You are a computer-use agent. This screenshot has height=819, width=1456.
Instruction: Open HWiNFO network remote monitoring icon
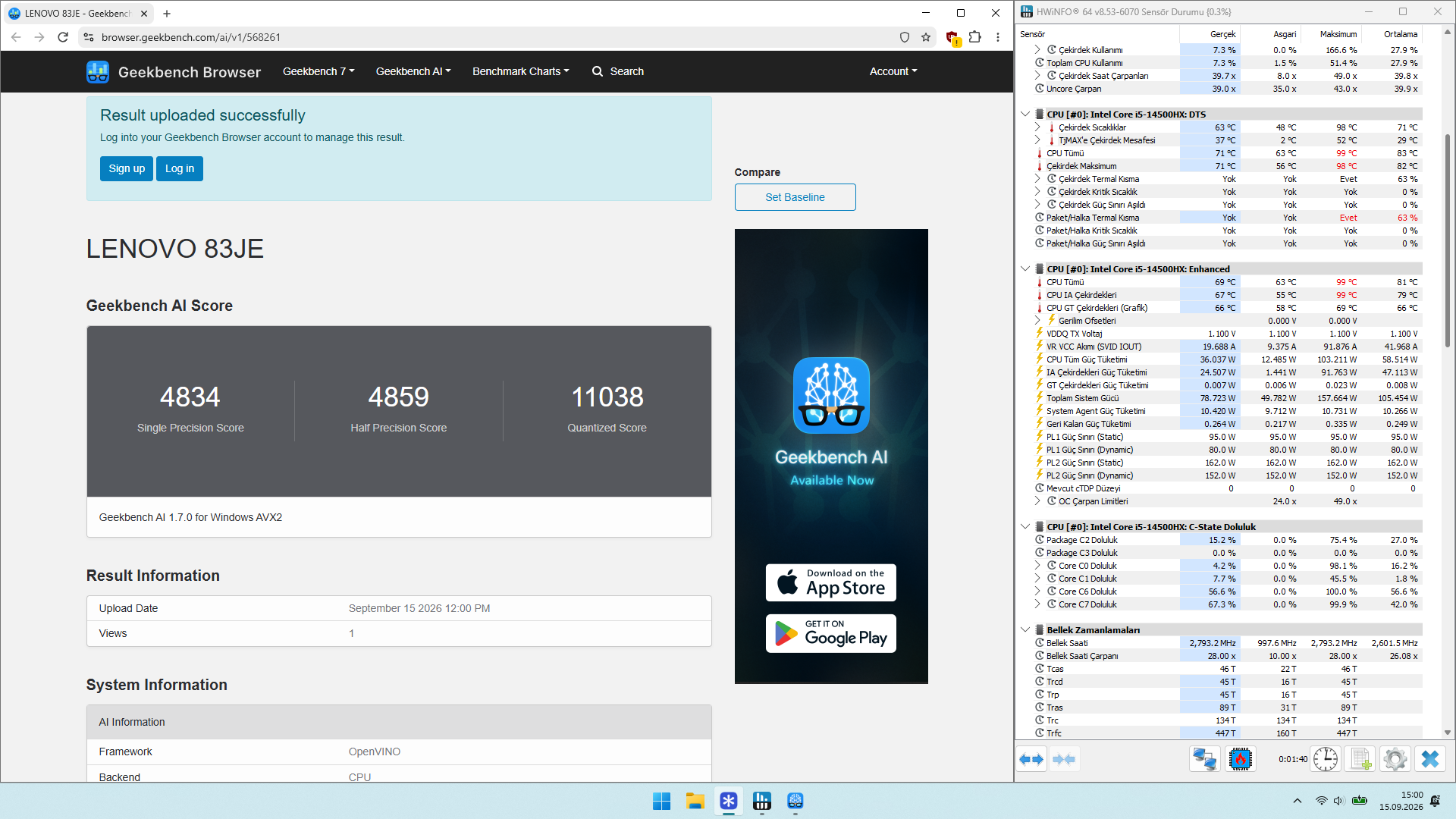(1205, 759)
